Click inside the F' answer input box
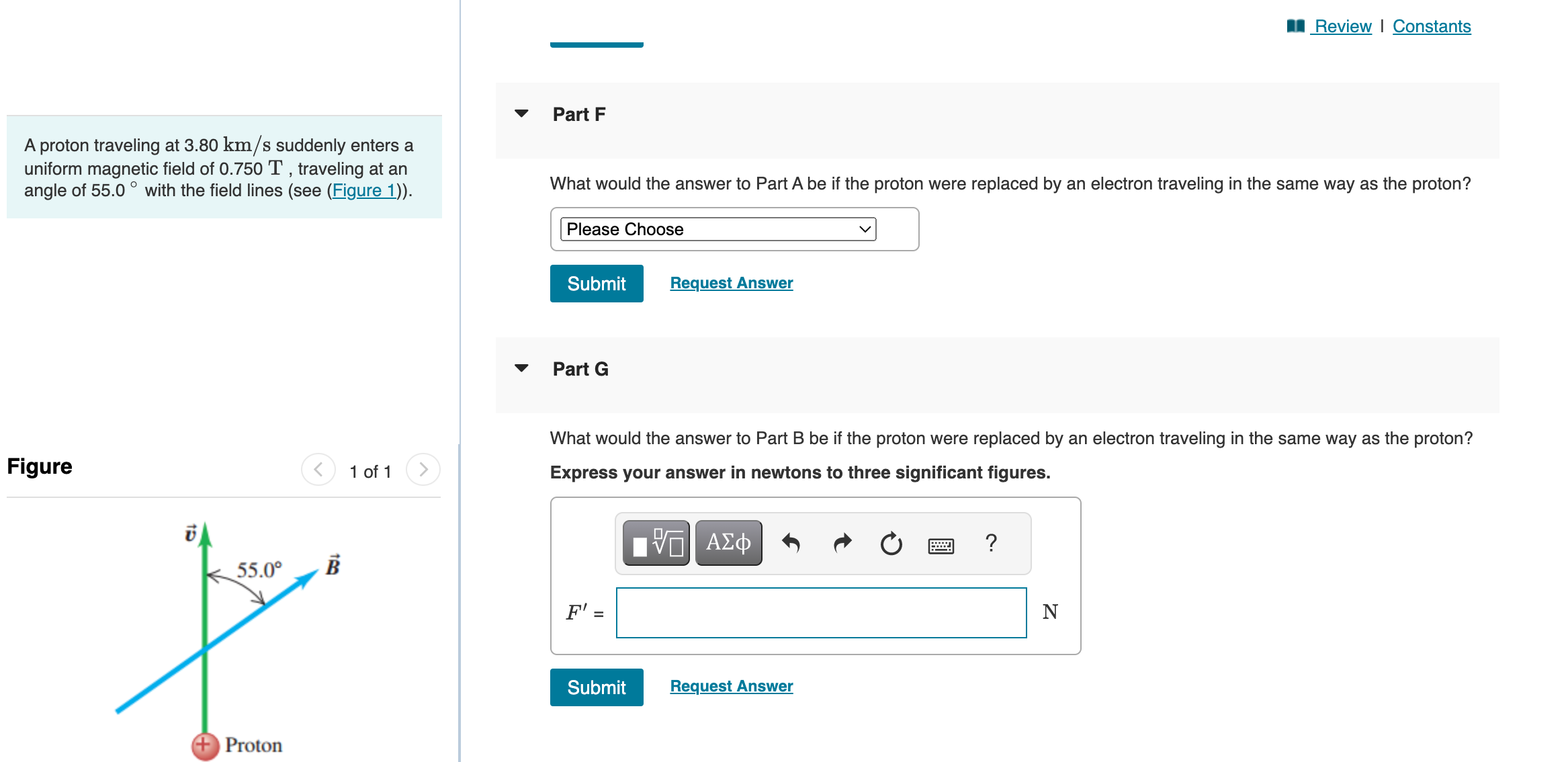This screenshot has height=762, width=1568. pos(820,612)
